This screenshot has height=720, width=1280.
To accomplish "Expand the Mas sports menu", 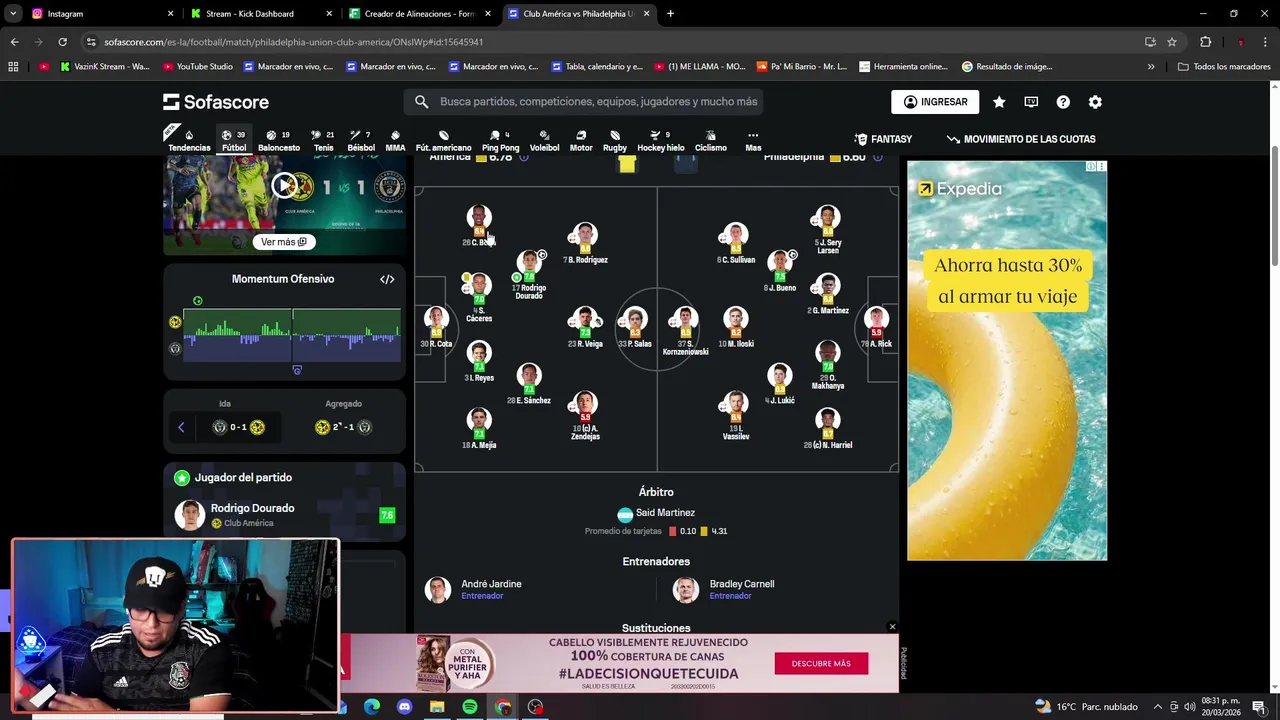I will [x=753, y=140].
